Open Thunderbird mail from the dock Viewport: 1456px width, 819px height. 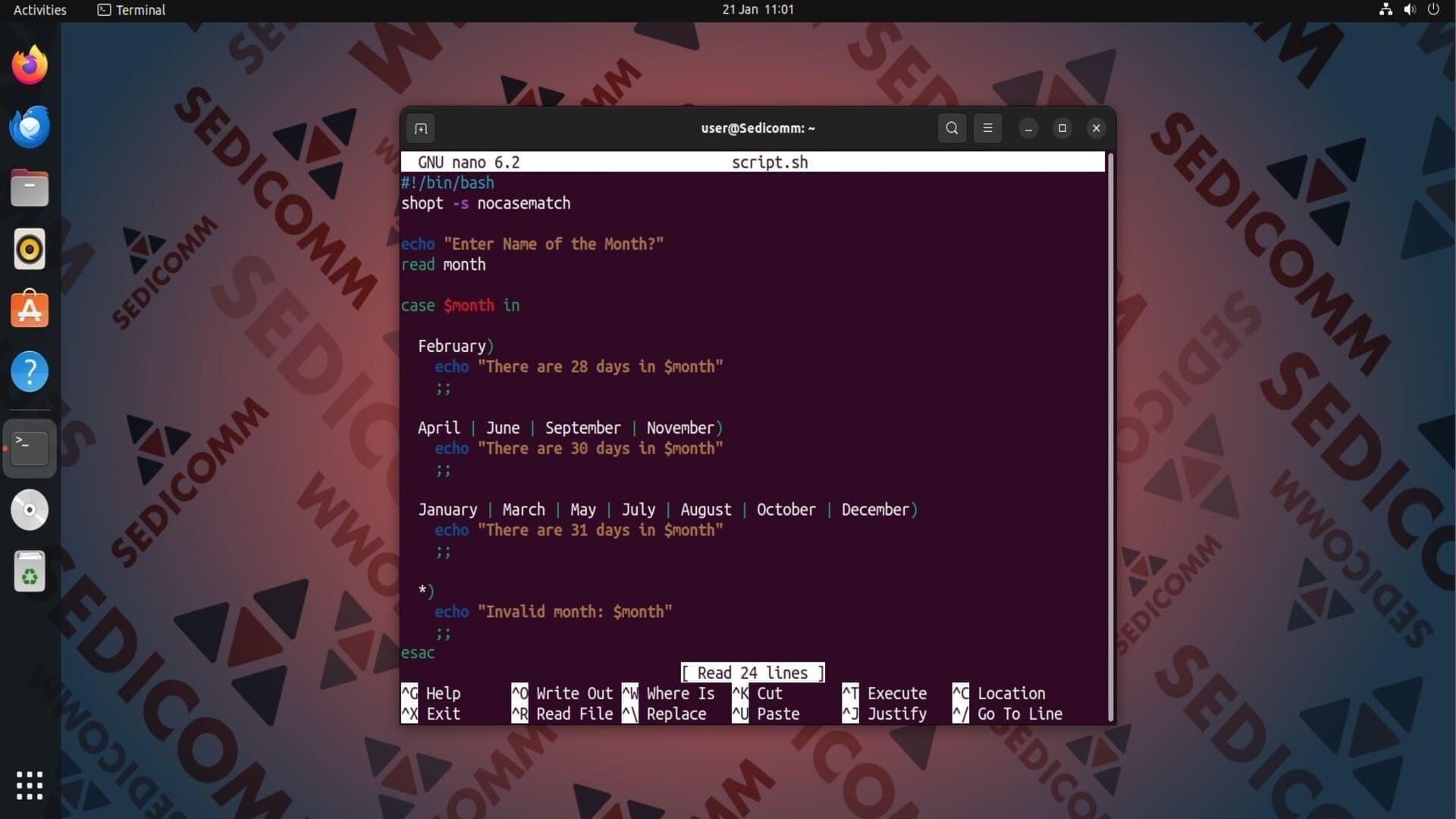click(x=30, y=127)
